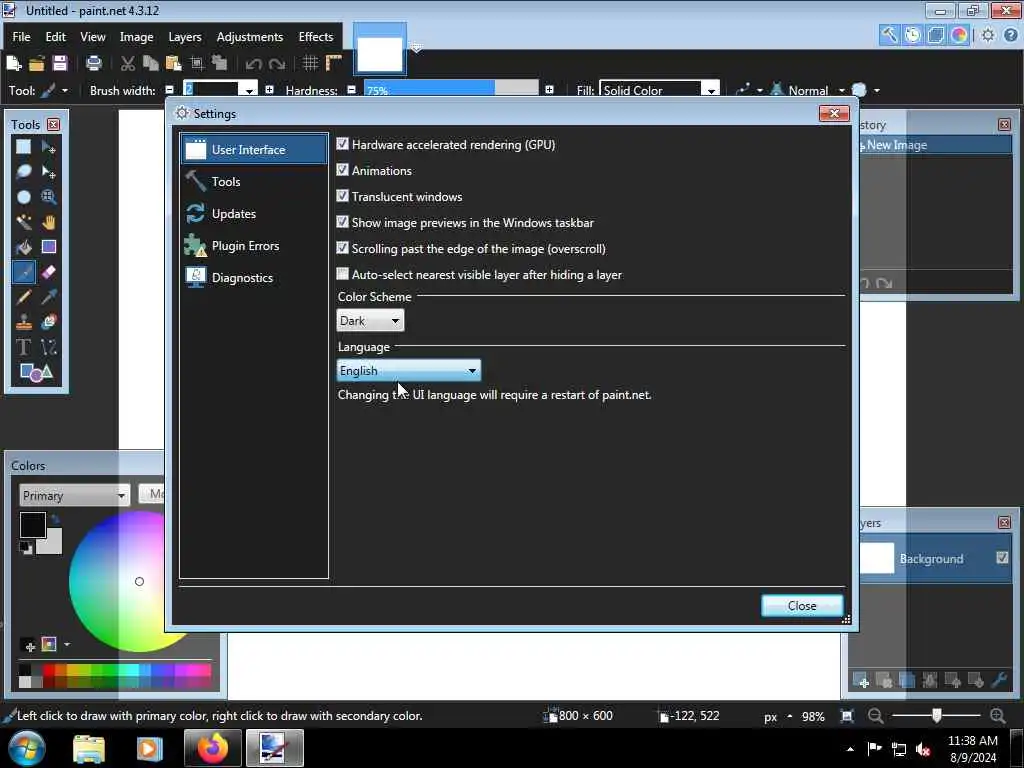Click the Open file folder icon
Viewport: 1024px width, 768px height.
pos(37,63)
